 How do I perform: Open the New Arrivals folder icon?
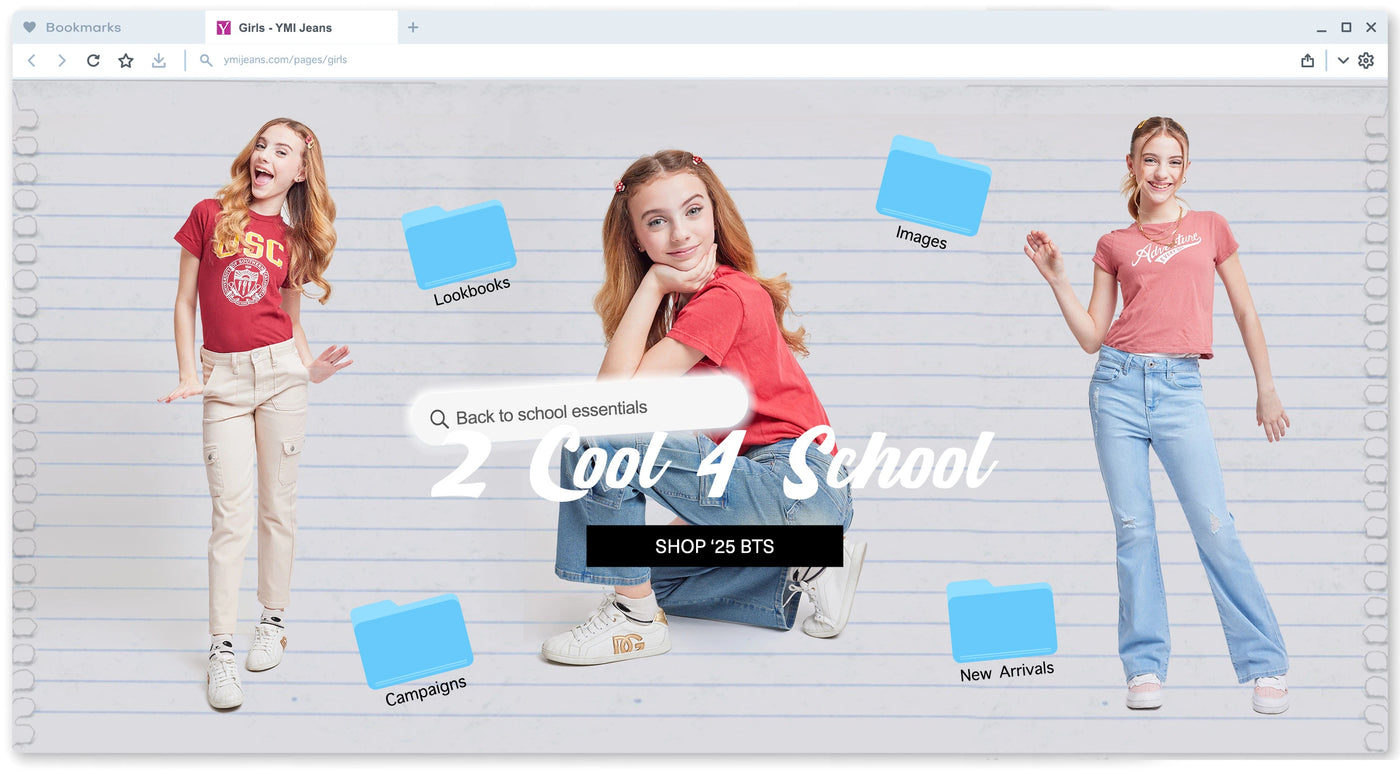(x=1002, y=621)
